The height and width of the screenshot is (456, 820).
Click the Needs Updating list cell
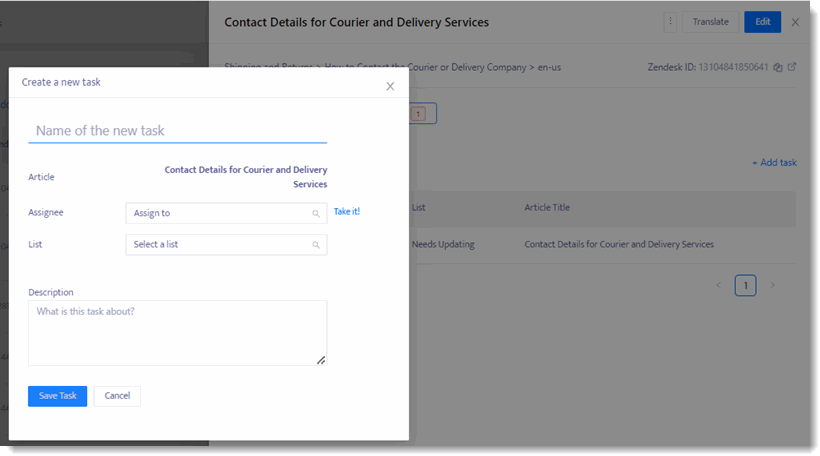(443, 244)
